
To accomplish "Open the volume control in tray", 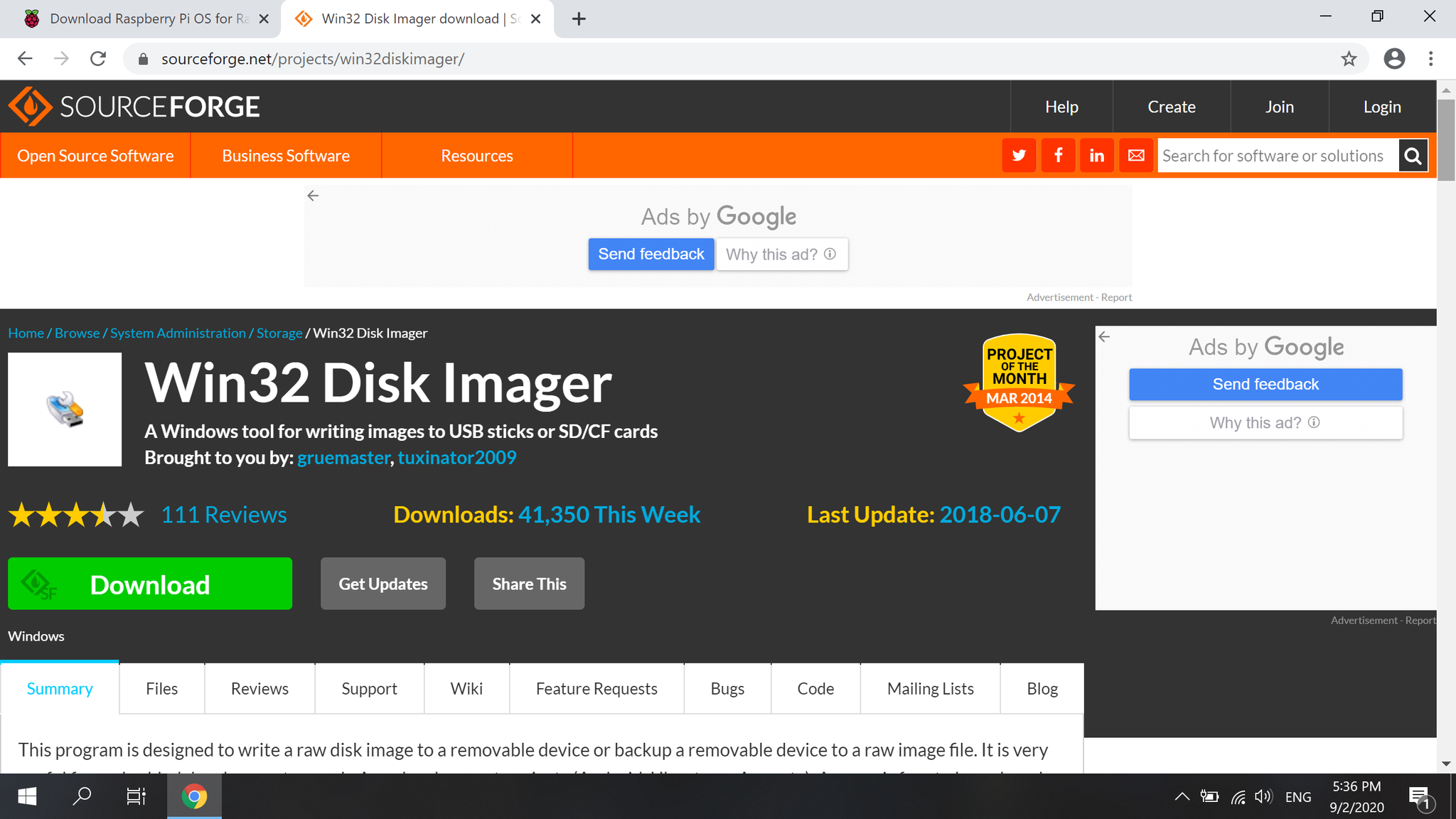I will (x=1263, y=796).
